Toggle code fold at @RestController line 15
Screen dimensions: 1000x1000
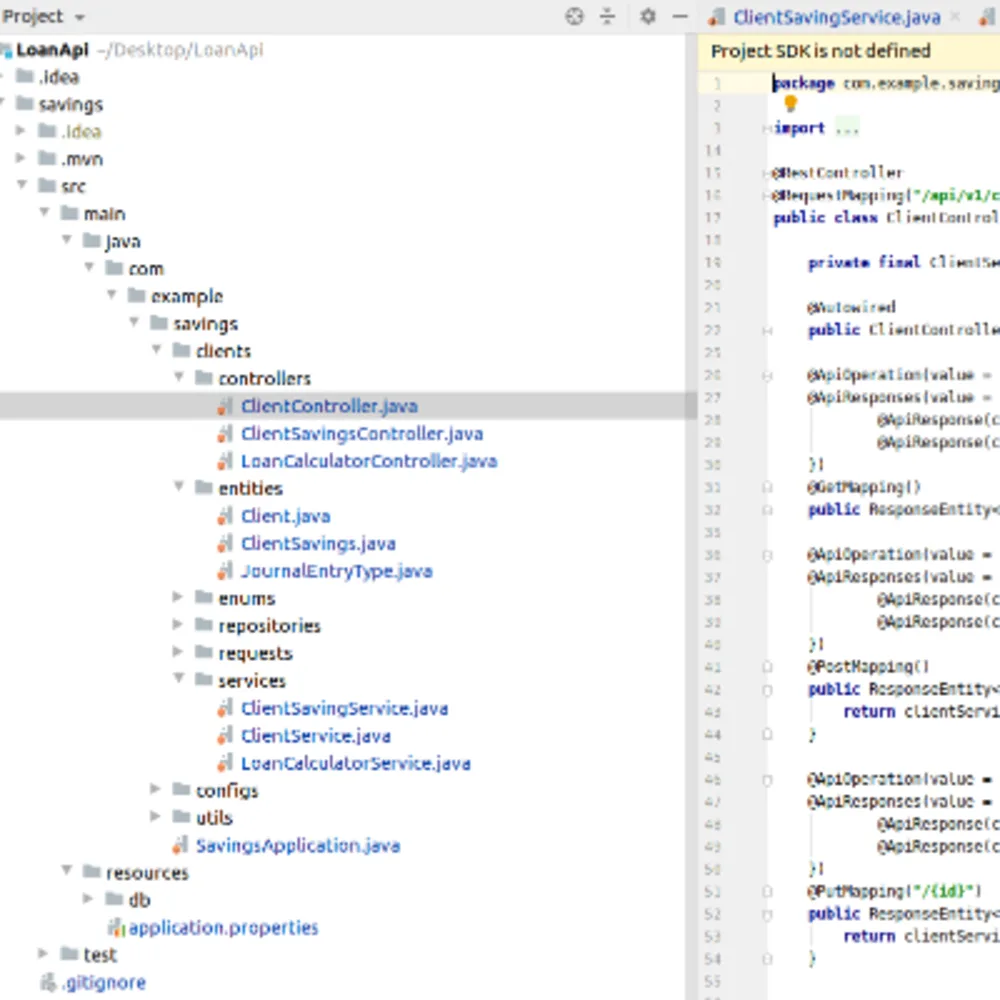pos(767,173)
